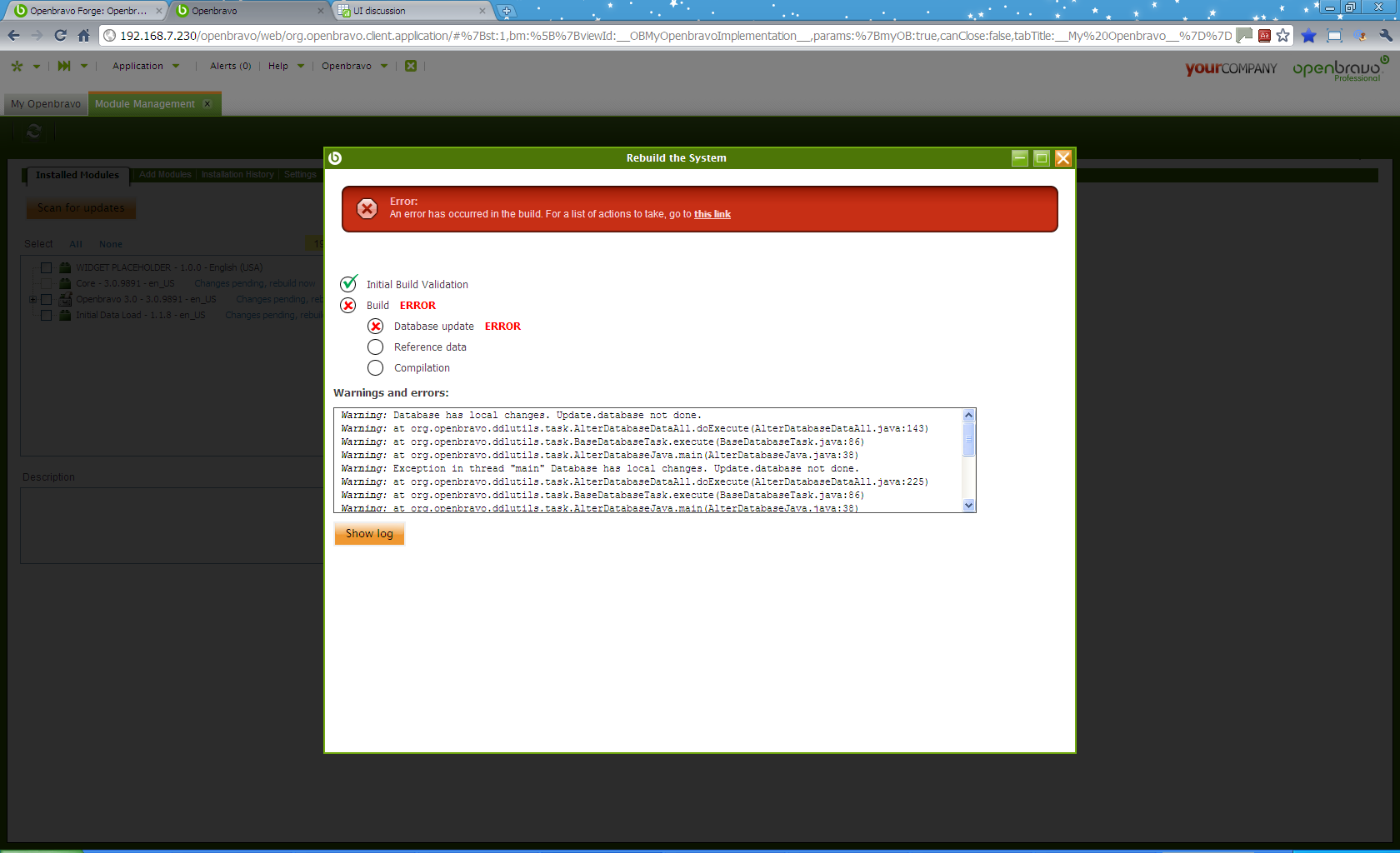
Task: Check the Core module checkbox
Action: 47,284
